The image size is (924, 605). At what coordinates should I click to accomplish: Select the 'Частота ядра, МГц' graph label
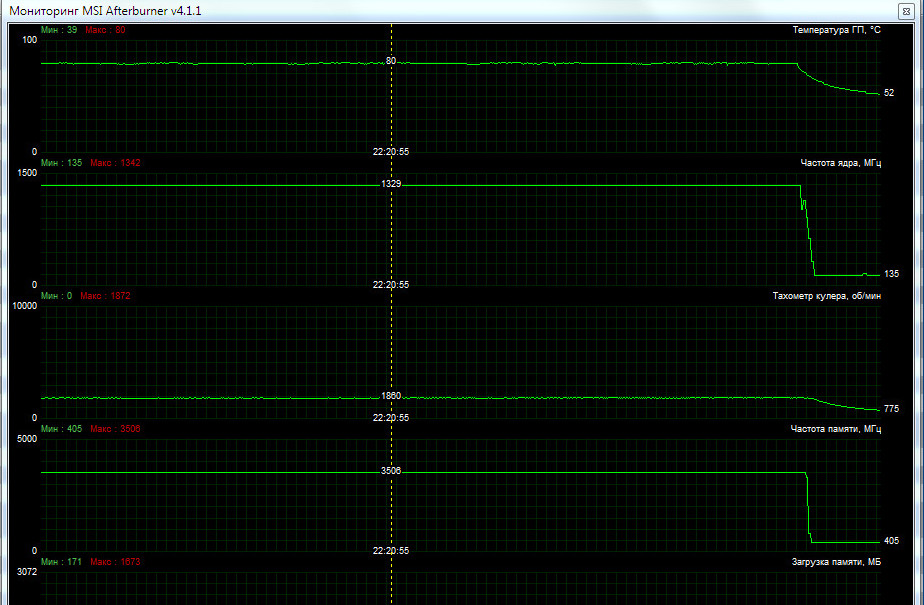[x=840, y=163]
